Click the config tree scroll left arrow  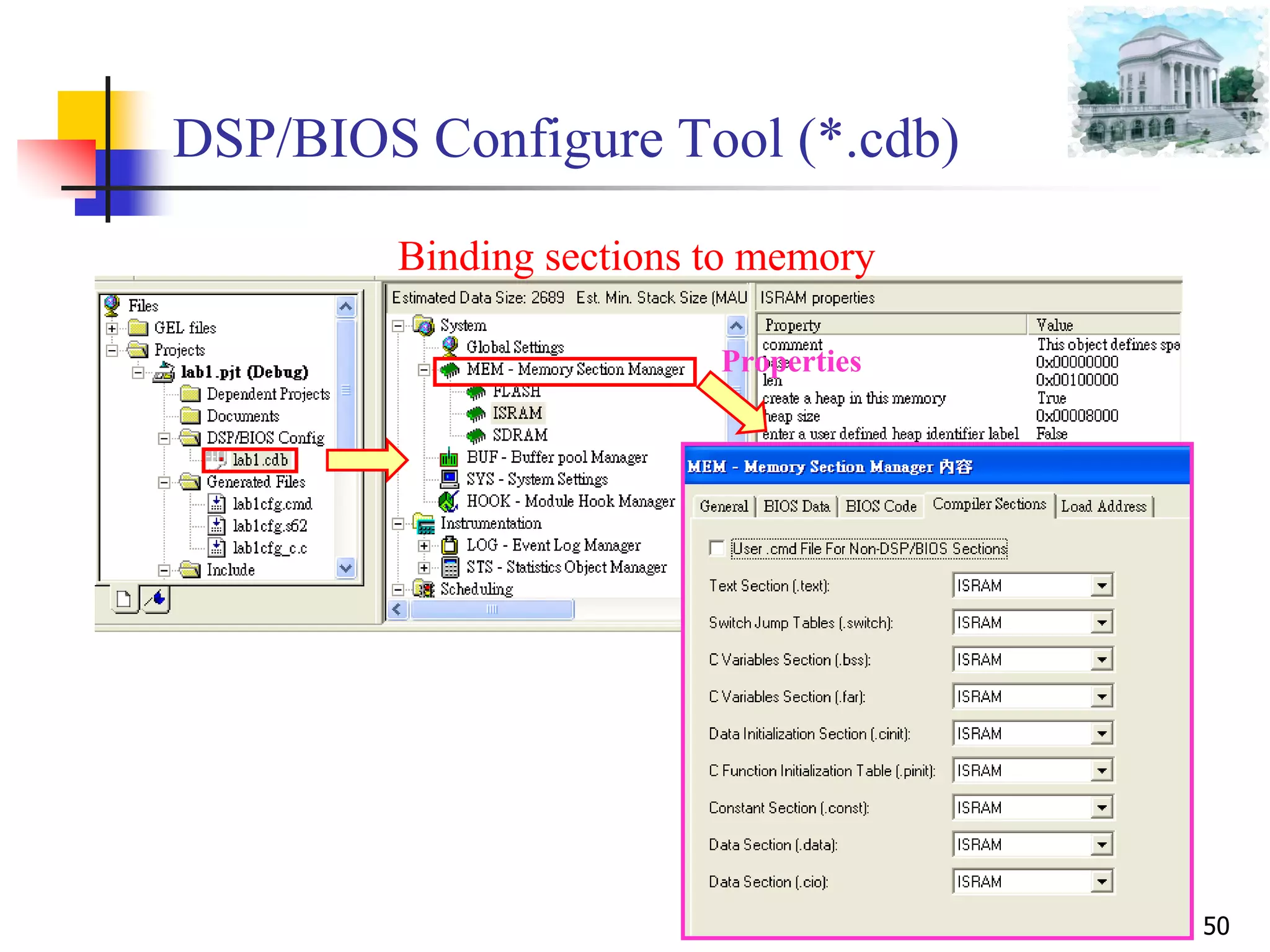point(397,609)
